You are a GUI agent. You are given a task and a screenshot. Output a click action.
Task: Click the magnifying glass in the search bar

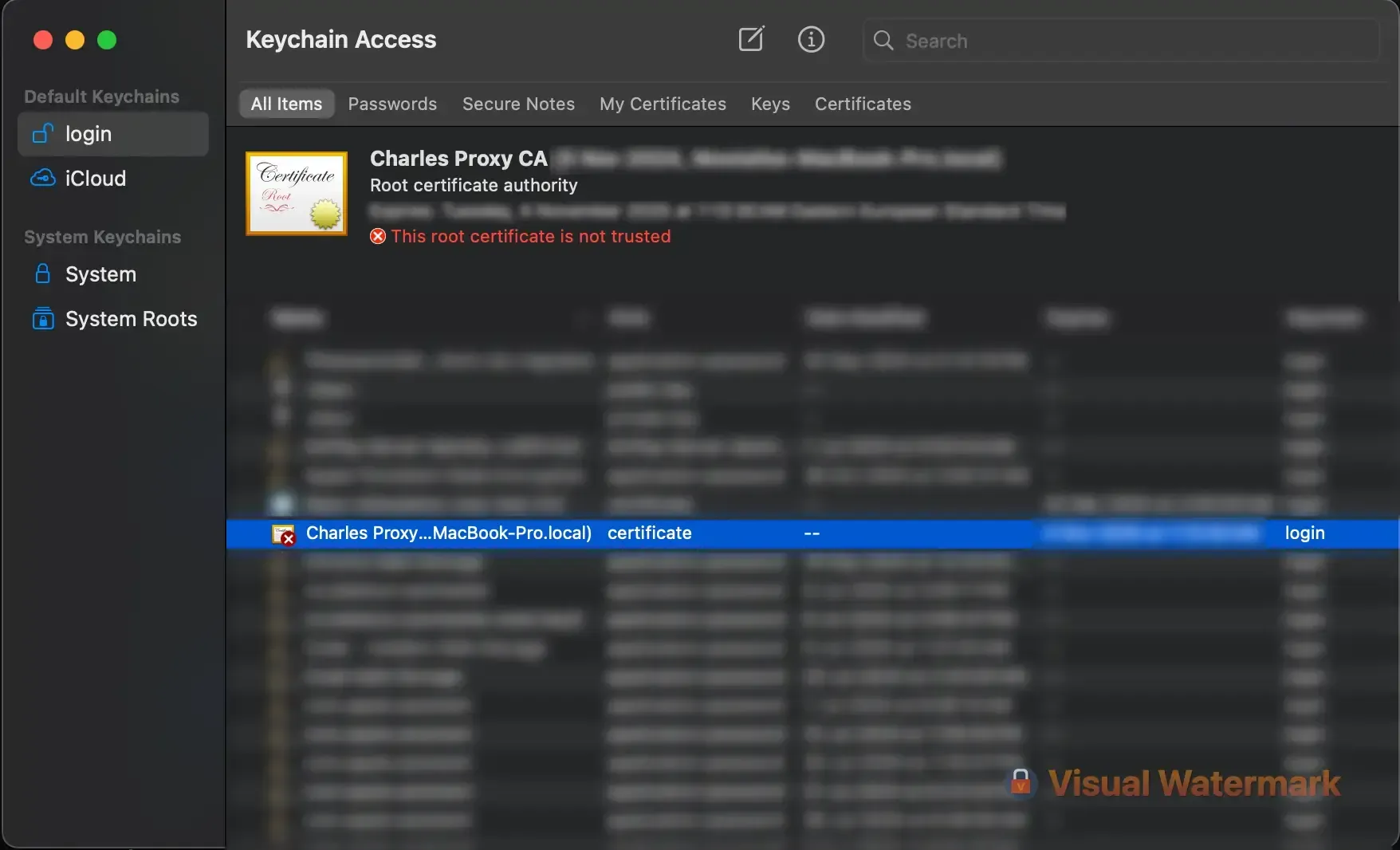click(883, 41)
